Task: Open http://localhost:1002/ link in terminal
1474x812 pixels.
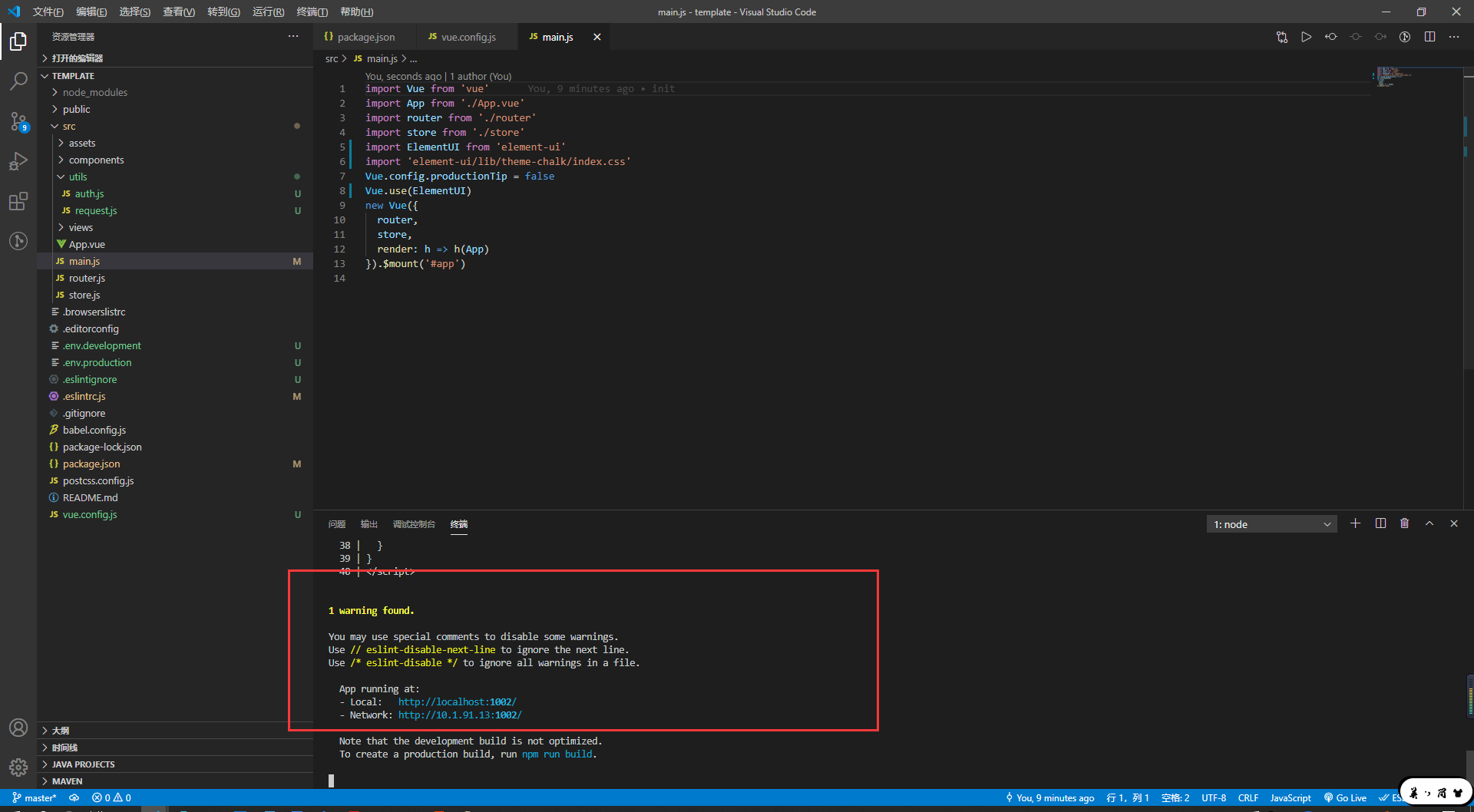Action: [456, 701]
